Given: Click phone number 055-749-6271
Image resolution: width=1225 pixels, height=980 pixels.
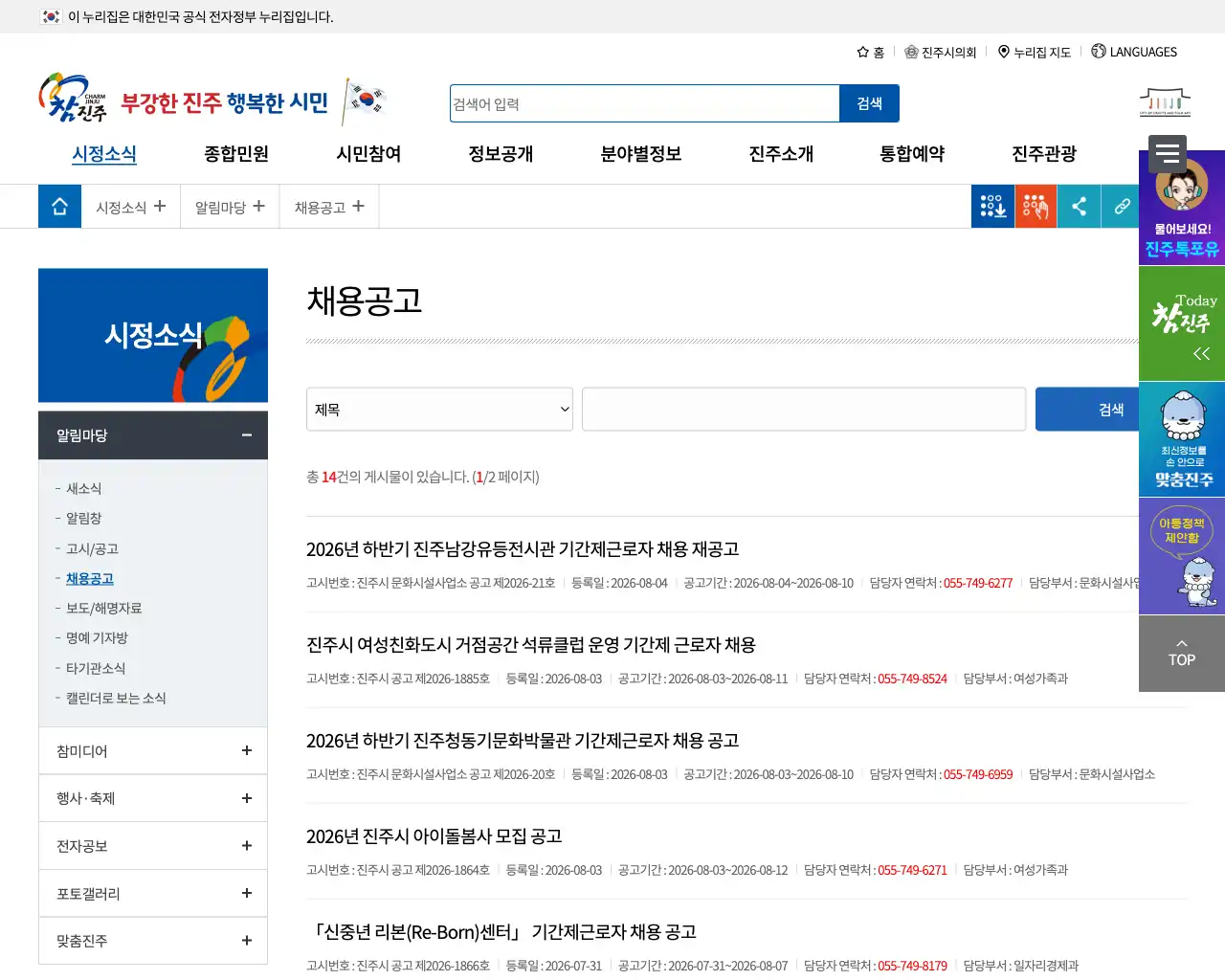Looking at the screenshot, I should pos(912,870).
